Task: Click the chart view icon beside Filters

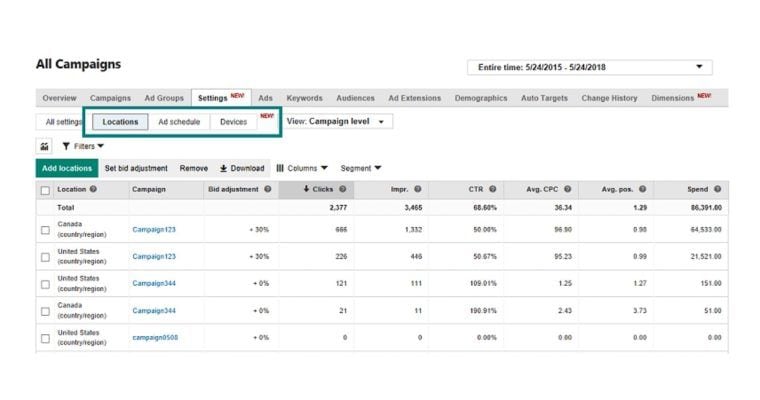Action: [x=44, y=146]
